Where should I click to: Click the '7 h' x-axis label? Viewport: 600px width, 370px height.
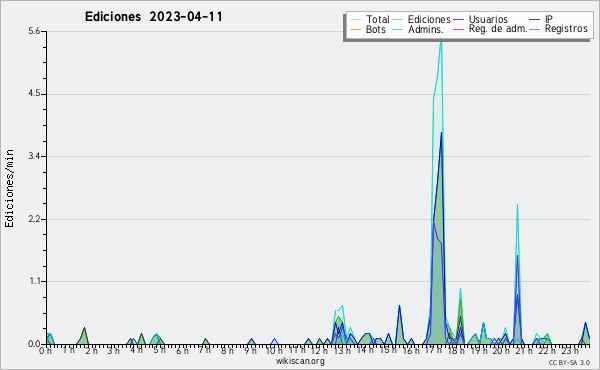[204, 350]
